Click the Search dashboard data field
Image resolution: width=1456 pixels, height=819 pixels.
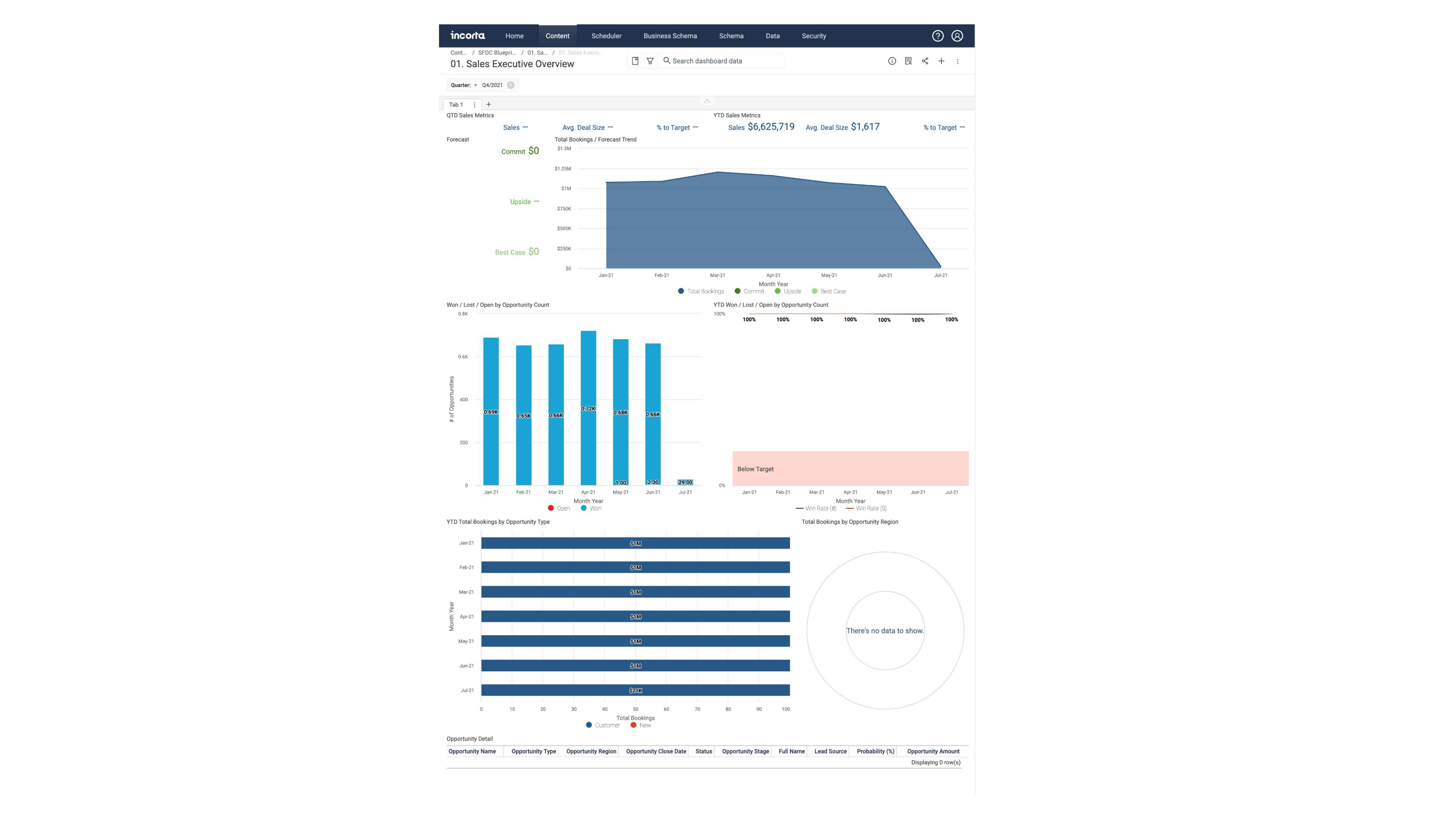723,61
